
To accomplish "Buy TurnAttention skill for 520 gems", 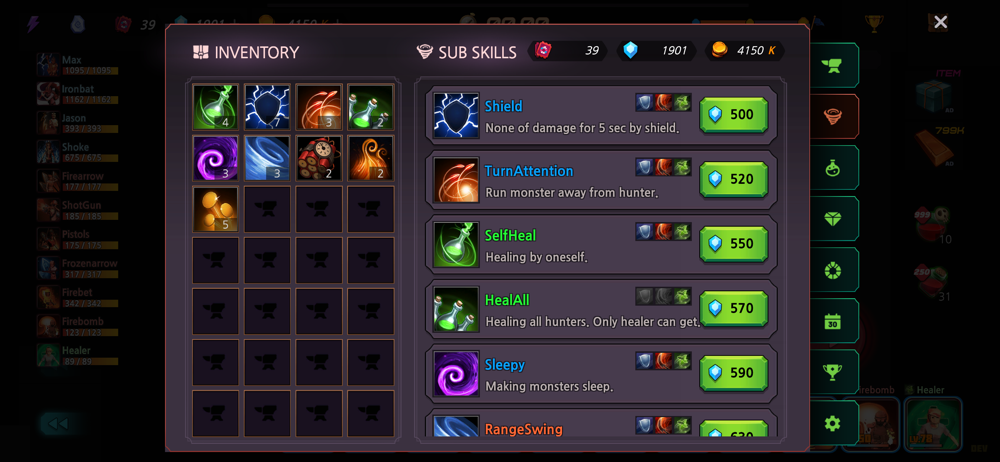I will tap(733, 179).
